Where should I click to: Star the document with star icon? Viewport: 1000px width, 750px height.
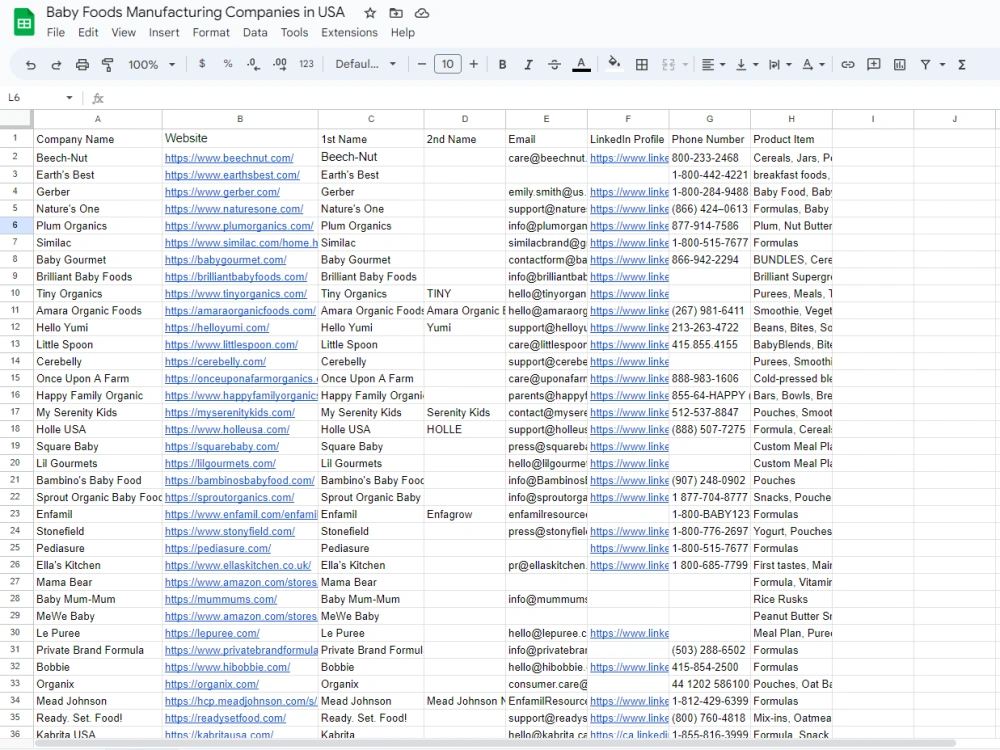click(370, 13)
